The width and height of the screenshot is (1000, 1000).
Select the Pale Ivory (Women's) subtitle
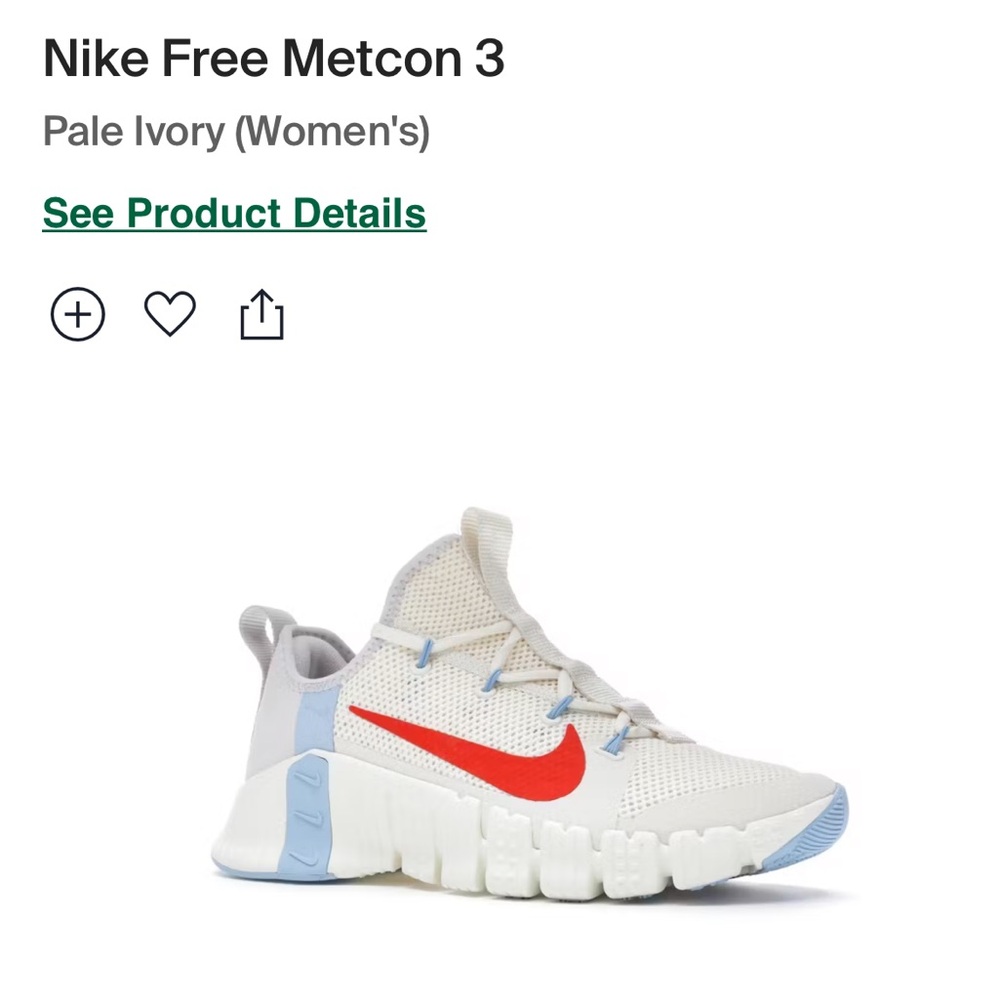point(235,129)
